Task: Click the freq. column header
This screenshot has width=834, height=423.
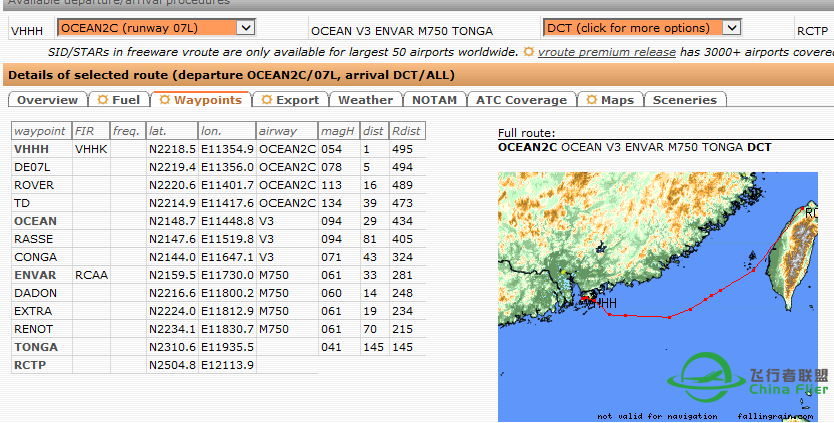Action: click(128, 131)
